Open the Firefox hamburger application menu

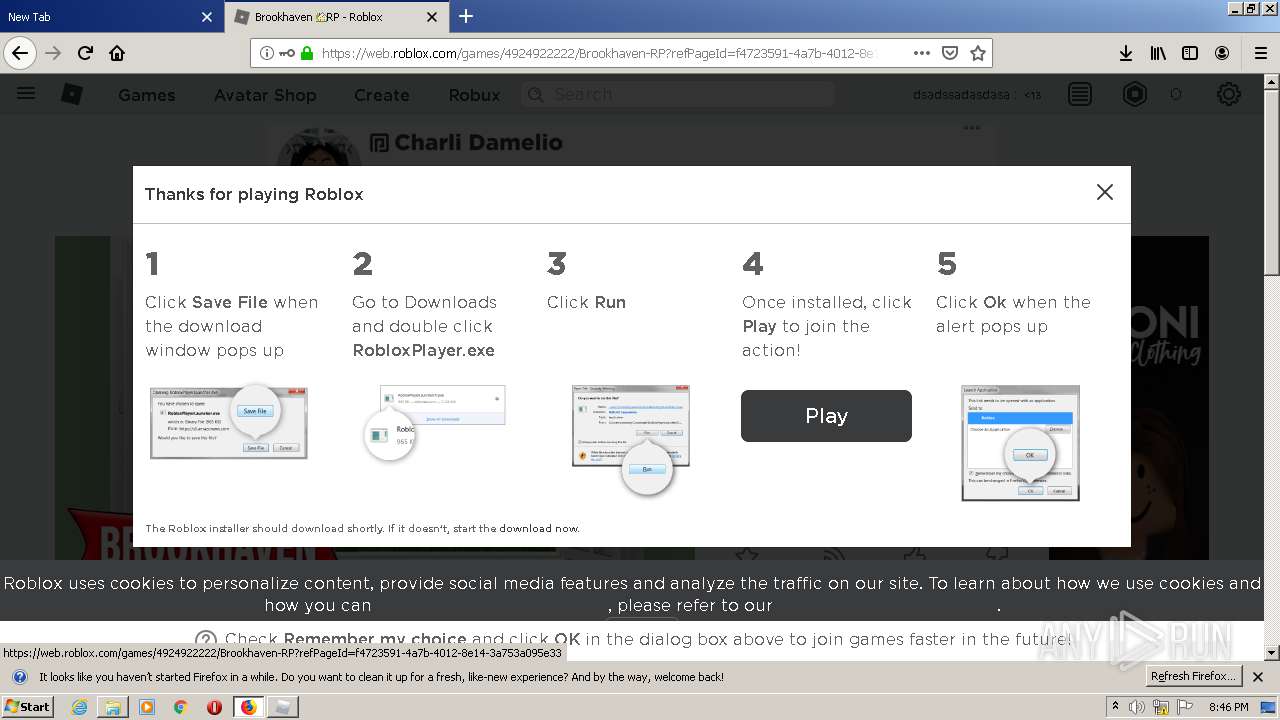click(x=1260, y=53)
